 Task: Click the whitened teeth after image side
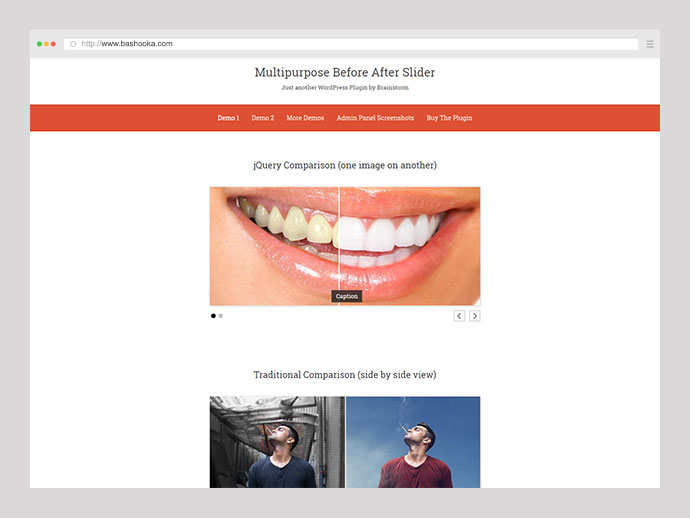coord(410,246)
